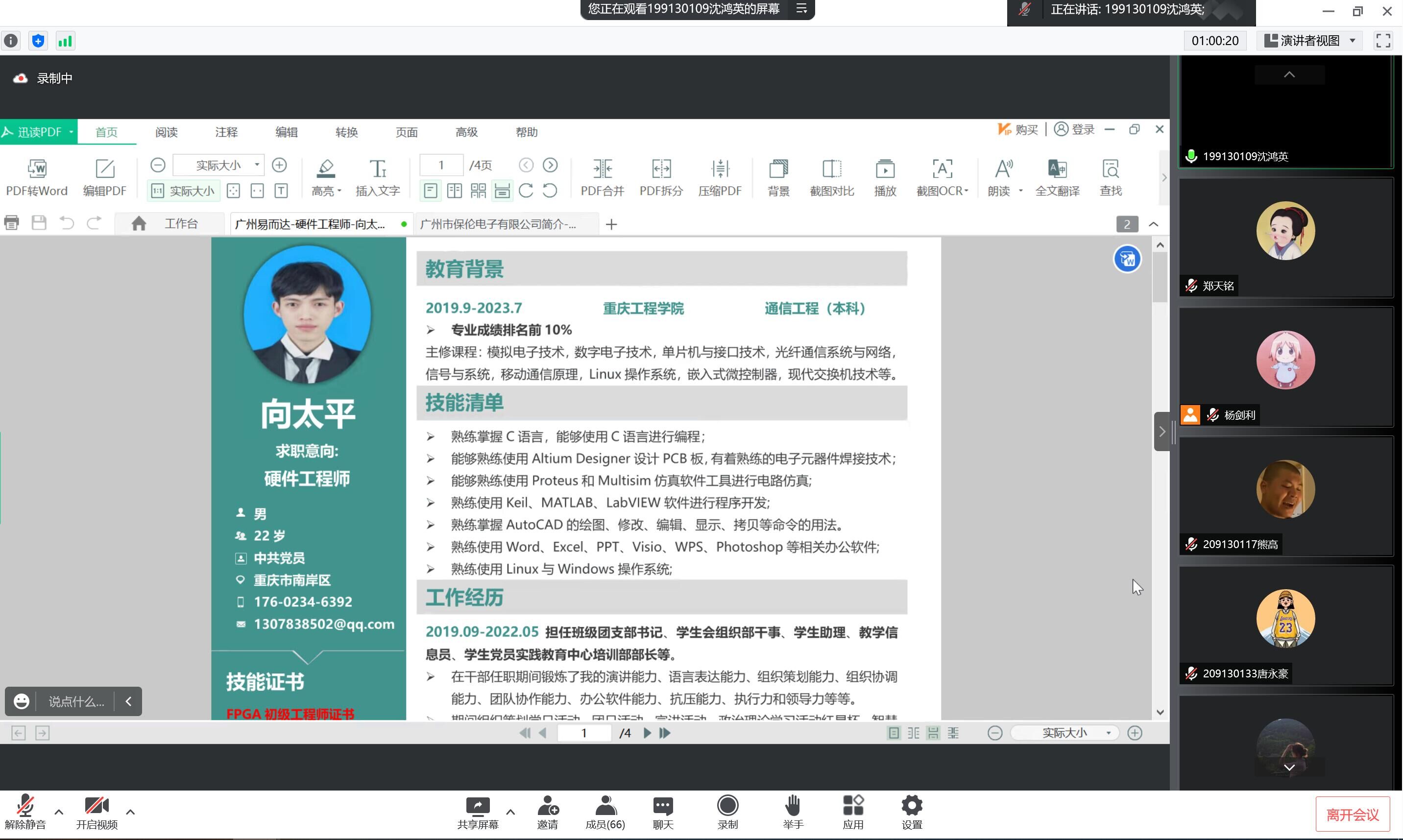Screen dimensions: 1403x840
Task: Open the 全文翻译 translation tool
Action: tap(1057, 168)
